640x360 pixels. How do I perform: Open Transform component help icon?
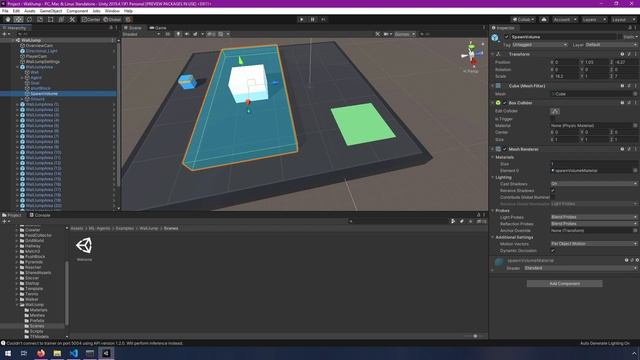pyautogui.click(x=622, y=54)
